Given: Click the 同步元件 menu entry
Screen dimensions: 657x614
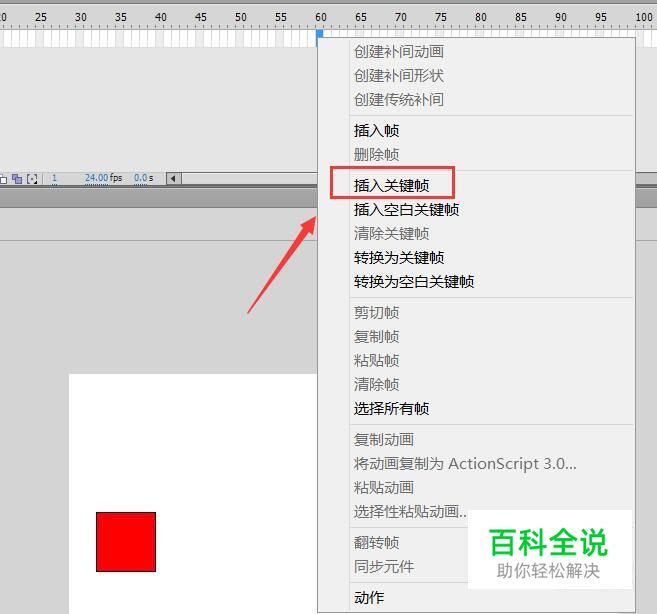Looking at the screenshot, I should 384,567.
